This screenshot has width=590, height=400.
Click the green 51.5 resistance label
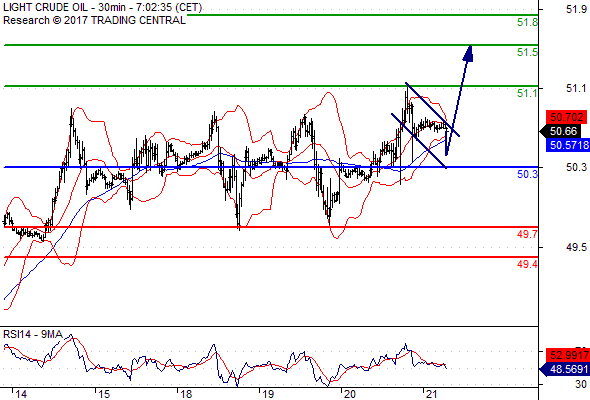tap(527, 52)
